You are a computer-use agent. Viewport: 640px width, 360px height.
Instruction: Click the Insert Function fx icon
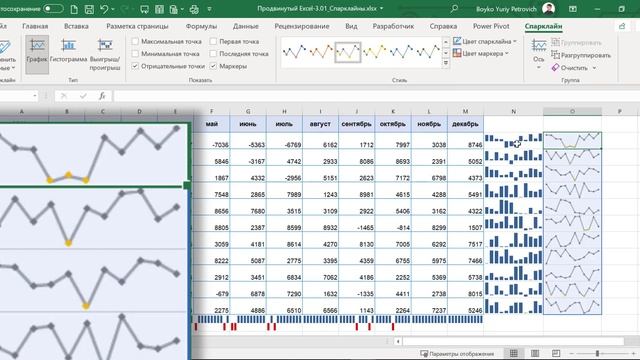102,96
